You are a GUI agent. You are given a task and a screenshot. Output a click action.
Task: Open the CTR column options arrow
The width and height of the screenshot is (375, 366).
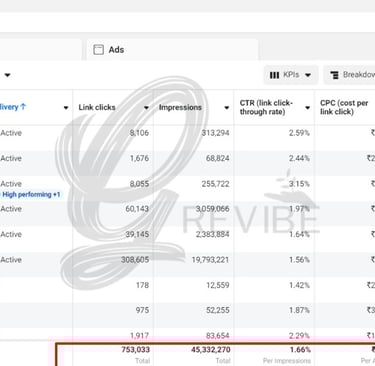307,107
